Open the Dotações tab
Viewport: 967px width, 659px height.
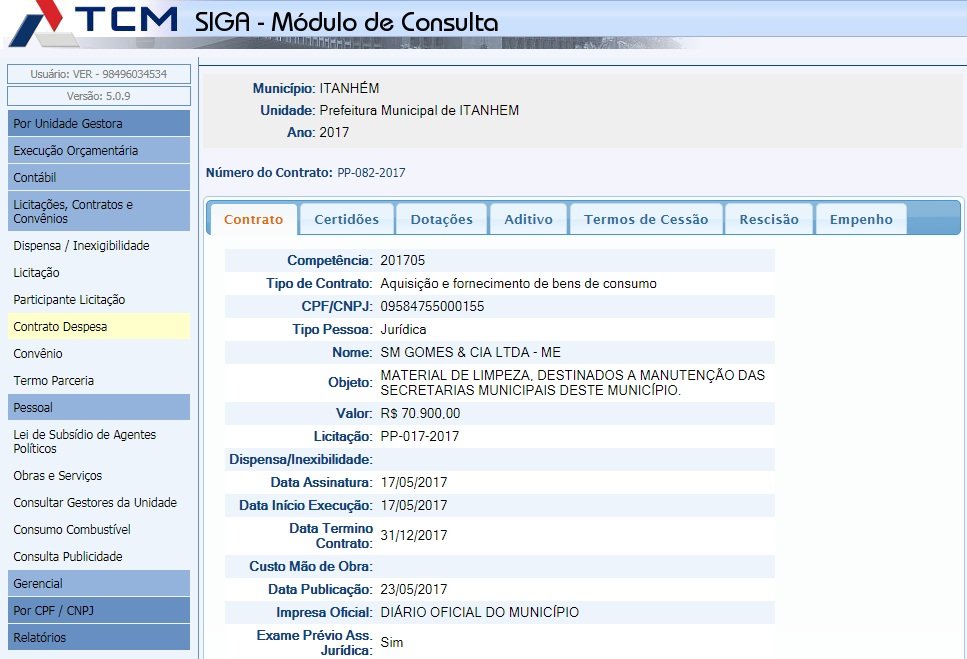(441, 220)
